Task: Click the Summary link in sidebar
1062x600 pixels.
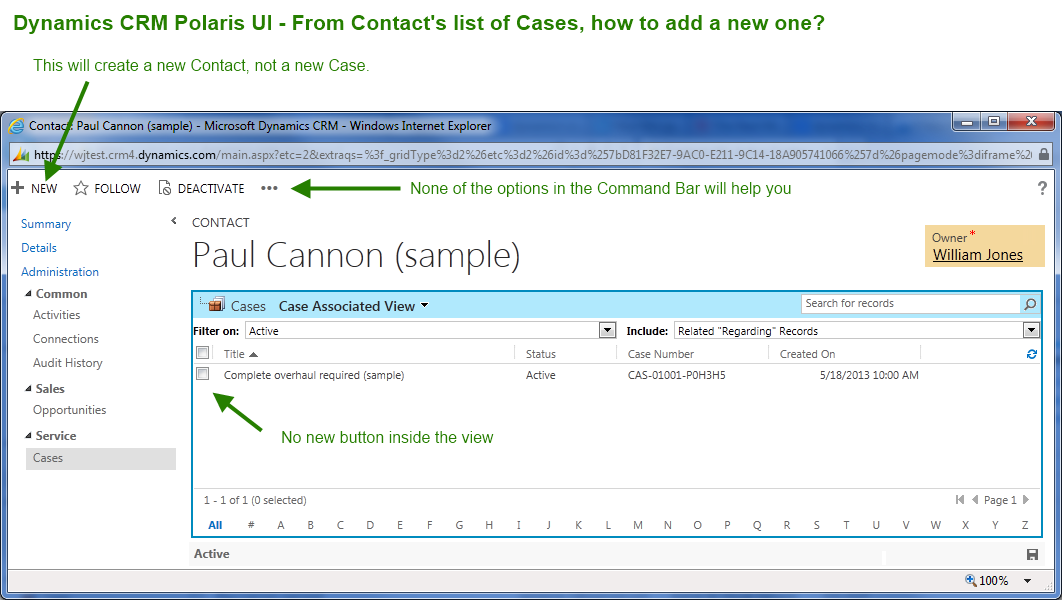Action: tap(46, 224)
